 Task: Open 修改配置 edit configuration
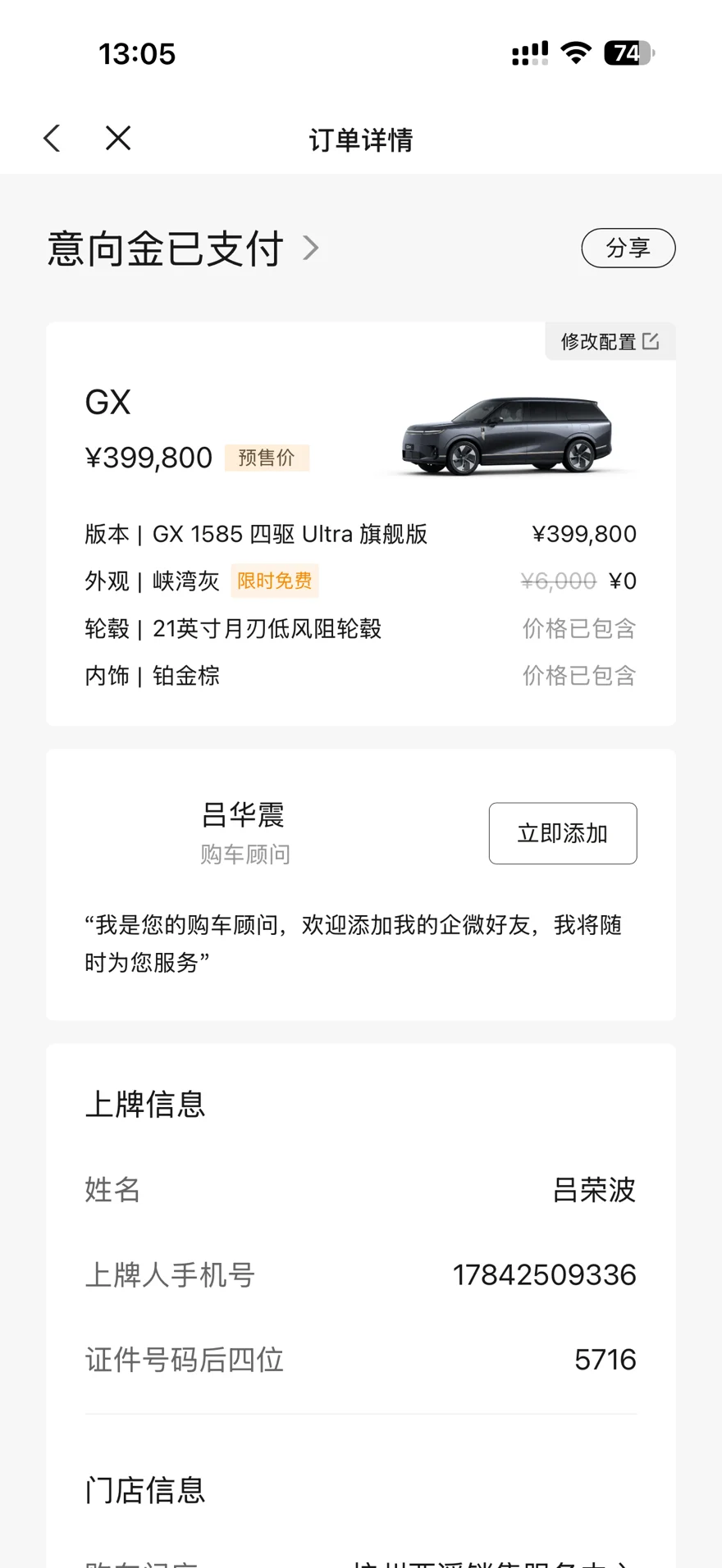tap(599, 341)
